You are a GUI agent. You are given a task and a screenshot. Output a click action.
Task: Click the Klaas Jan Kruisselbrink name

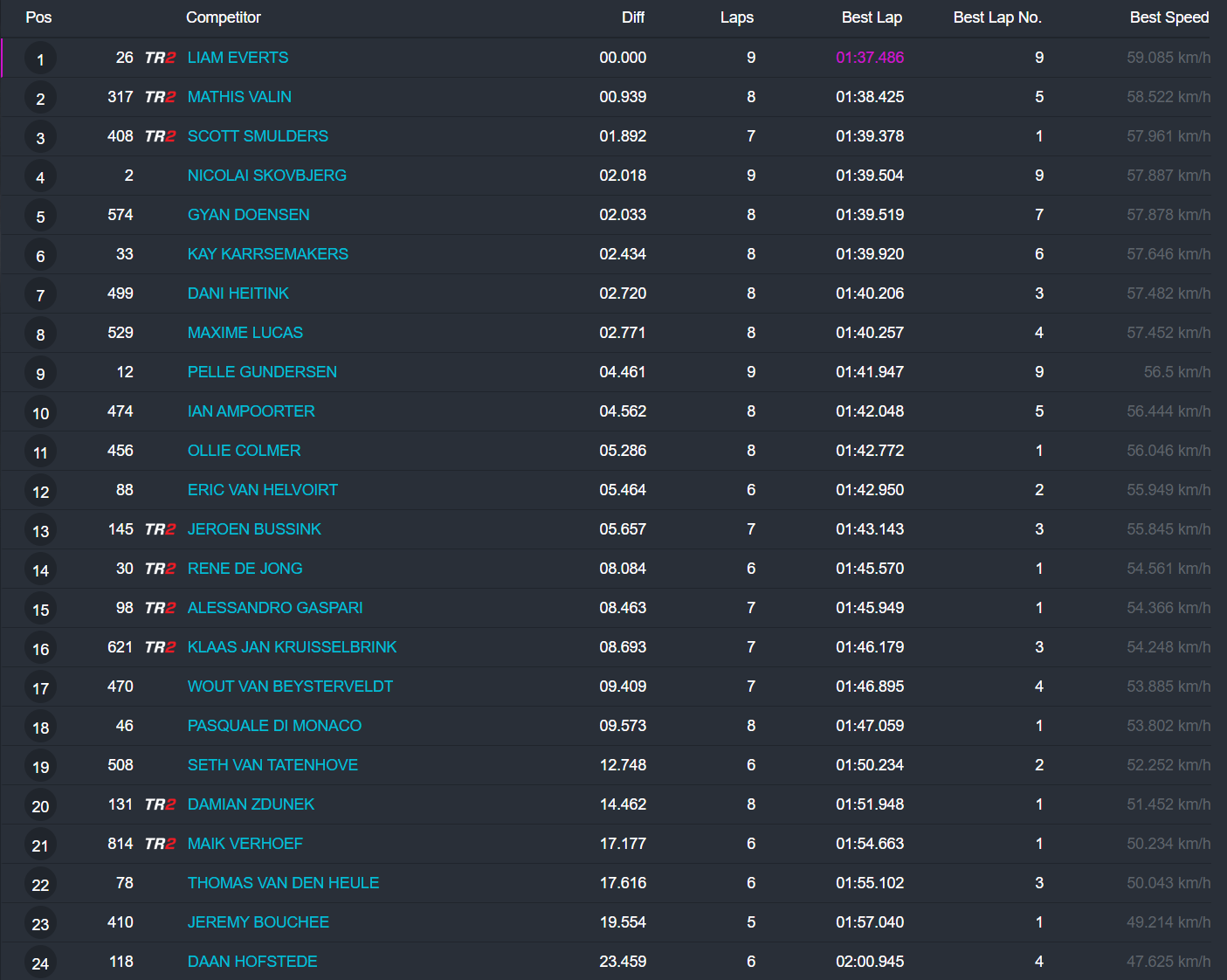pyautogui.click(x=292, y=647)
